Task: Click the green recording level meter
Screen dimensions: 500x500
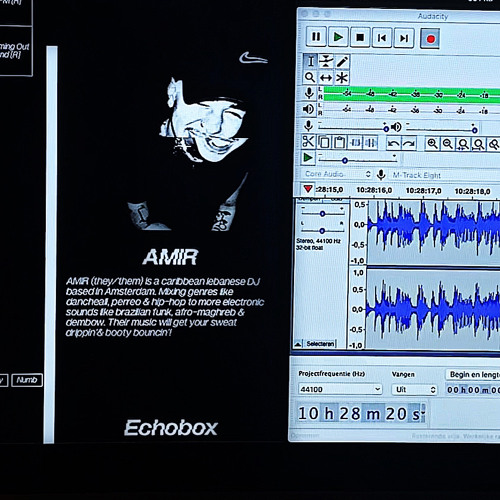Action: [412, 94]
